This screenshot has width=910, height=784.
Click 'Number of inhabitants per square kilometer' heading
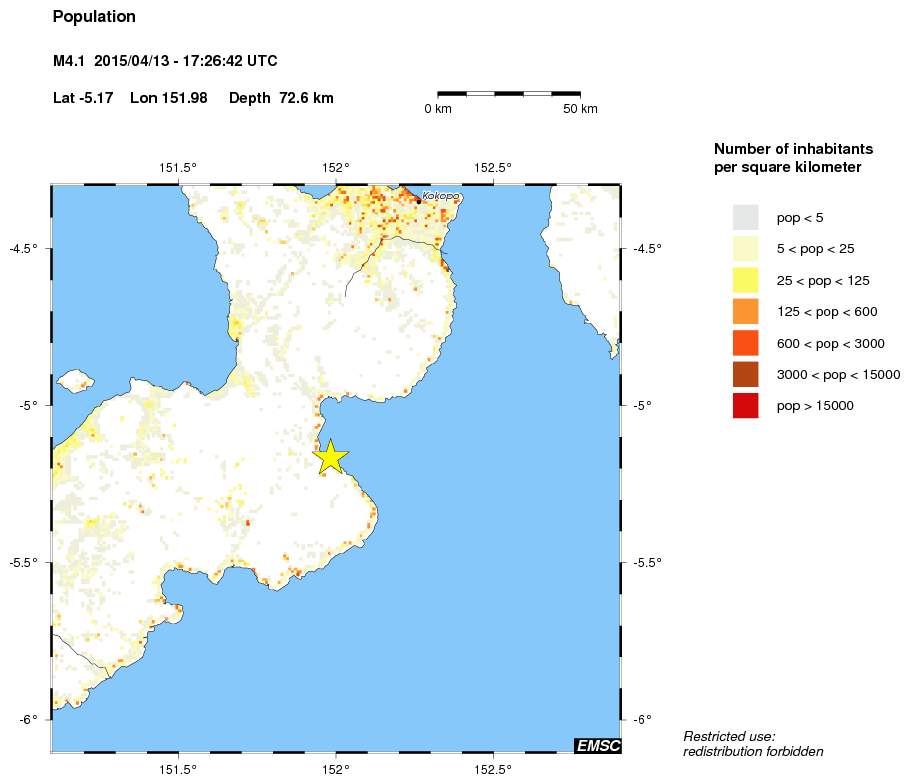click(x=788, y=157)
